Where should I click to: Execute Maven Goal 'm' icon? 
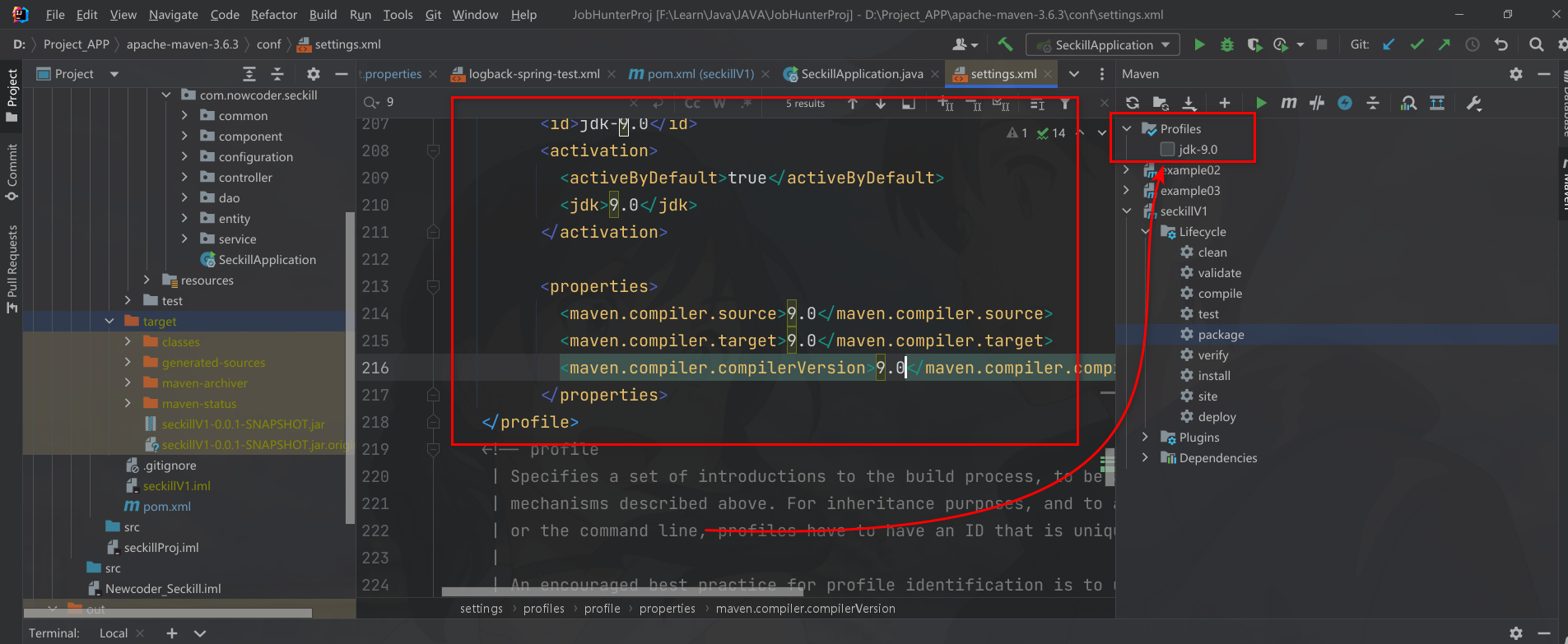click(1289, 103)
